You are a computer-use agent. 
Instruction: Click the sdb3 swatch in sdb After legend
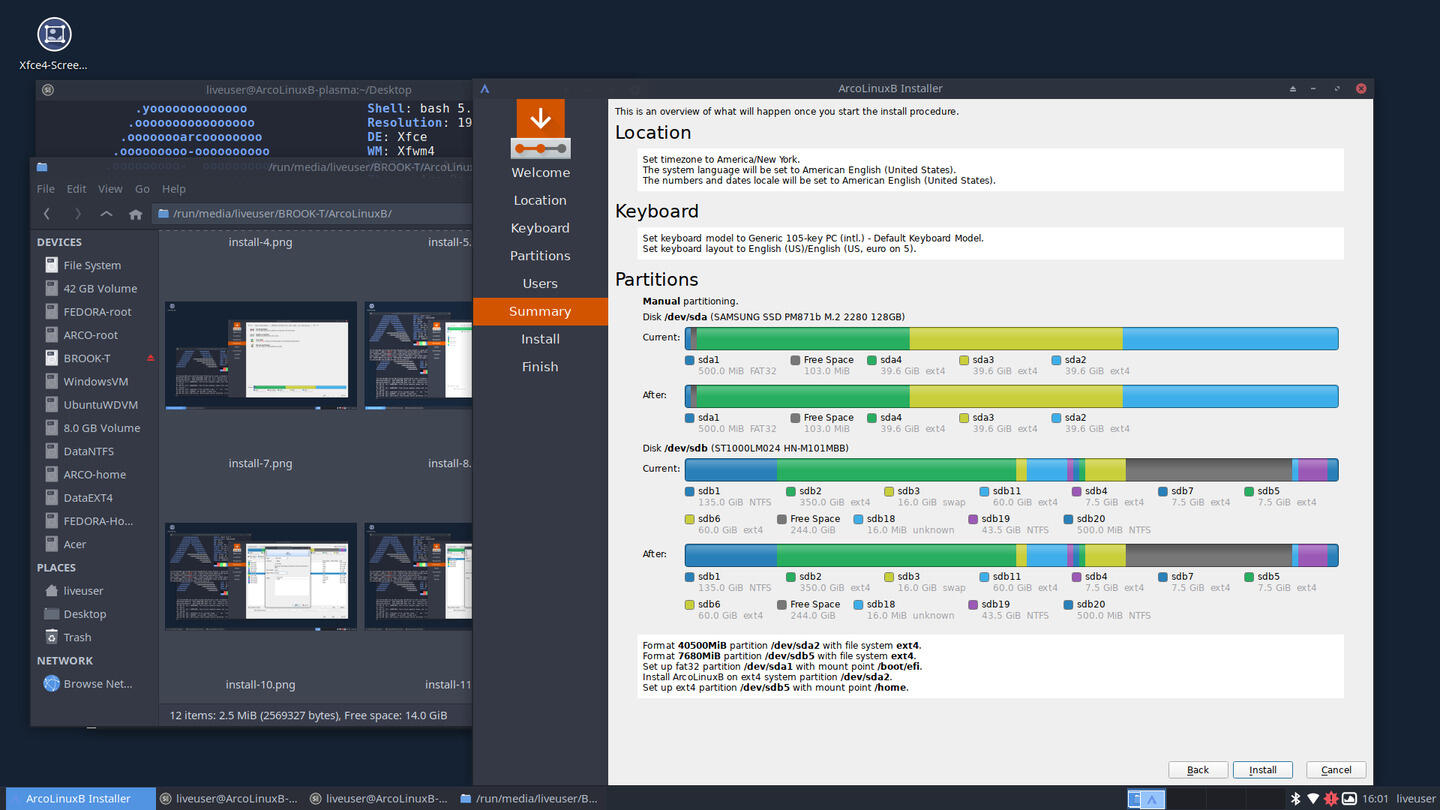pyautogui.click(x=889, y=577)
